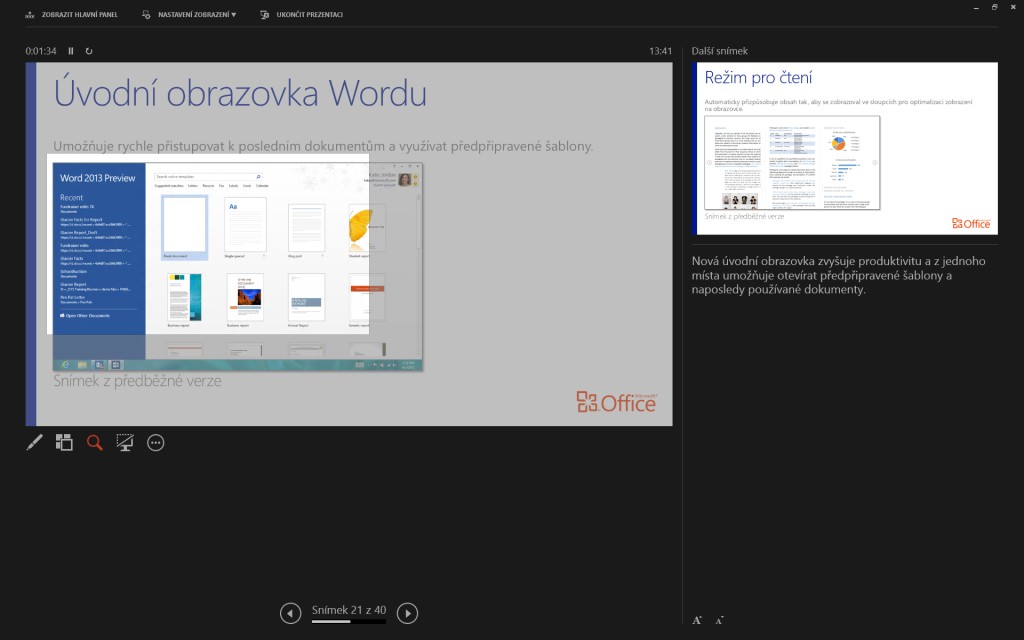Viewport: 1024px width, 640px height.
Task: Restore down the presenter view window
Action: [x=995, y=7]
